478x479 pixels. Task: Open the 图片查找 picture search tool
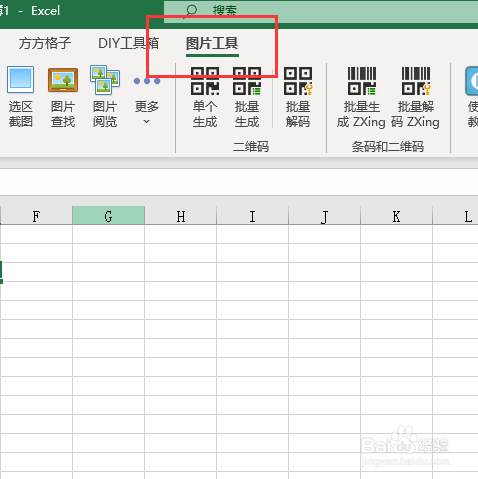coord(63,97)
